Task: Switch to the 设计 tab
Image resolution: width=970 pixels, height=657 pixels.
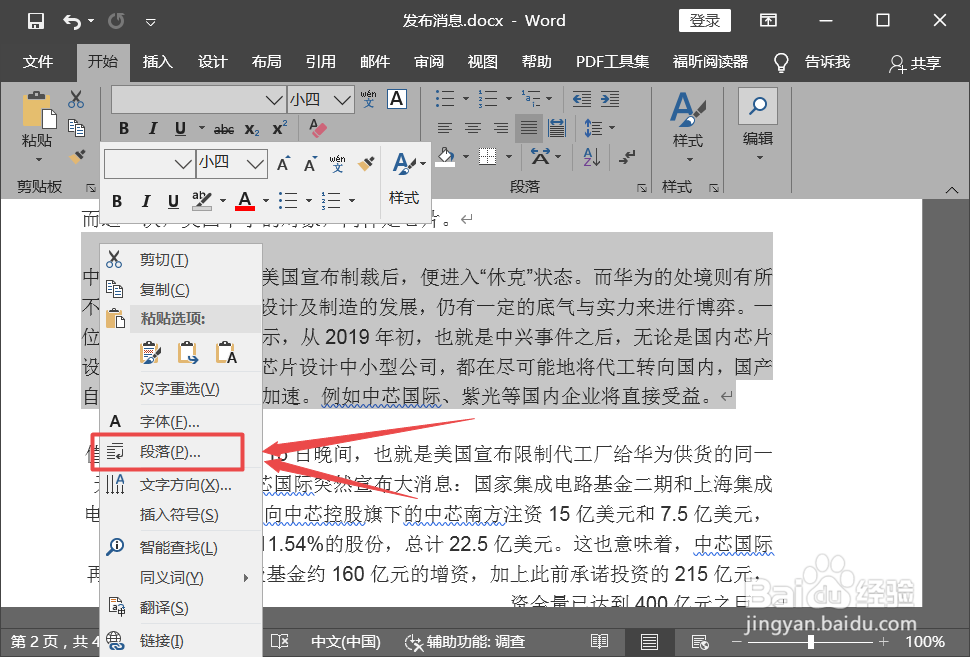Action: pyautogui.click(x=212, y=62)
